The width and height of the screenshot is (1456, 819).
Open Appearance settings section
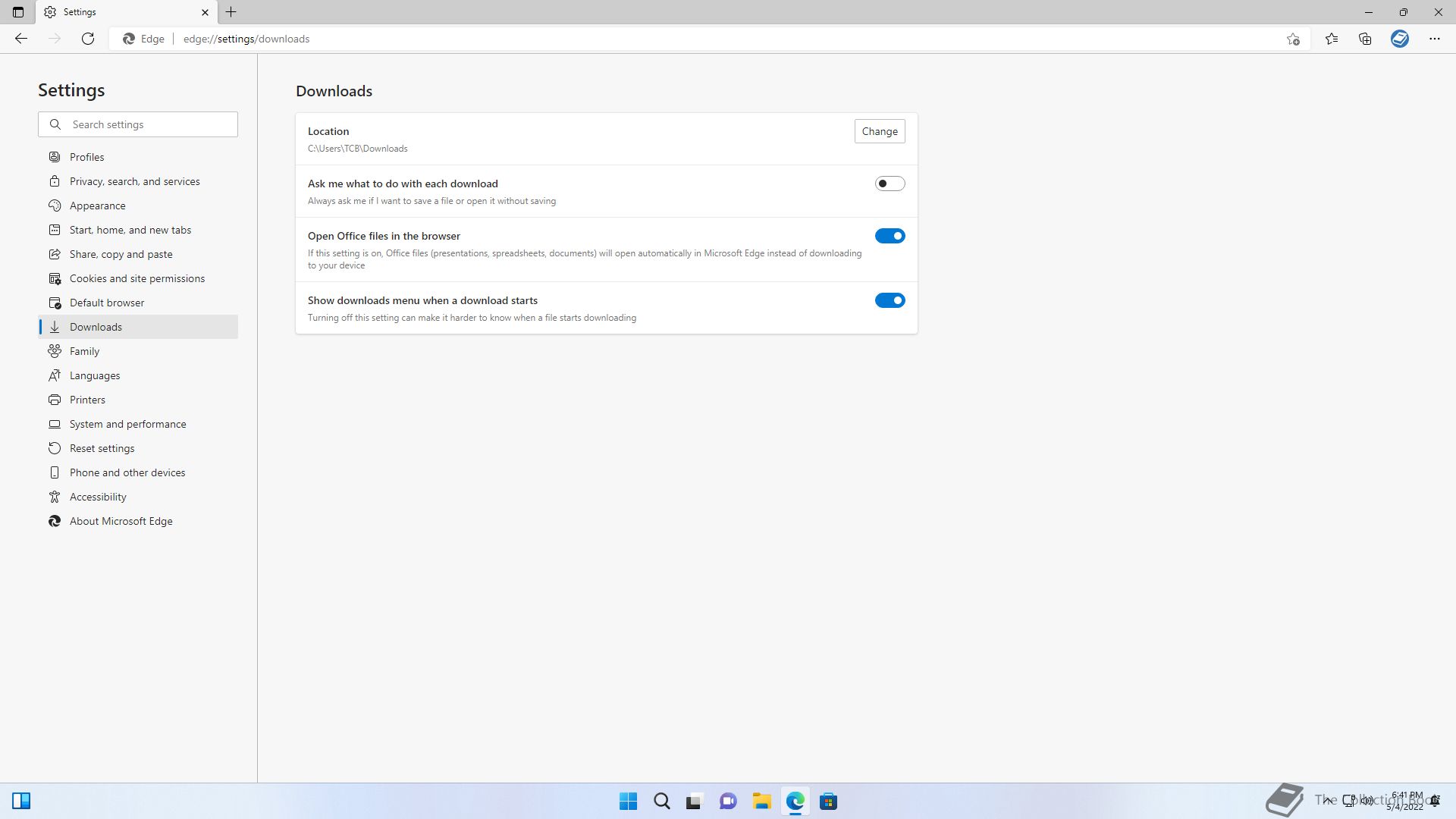coord(138,206)
